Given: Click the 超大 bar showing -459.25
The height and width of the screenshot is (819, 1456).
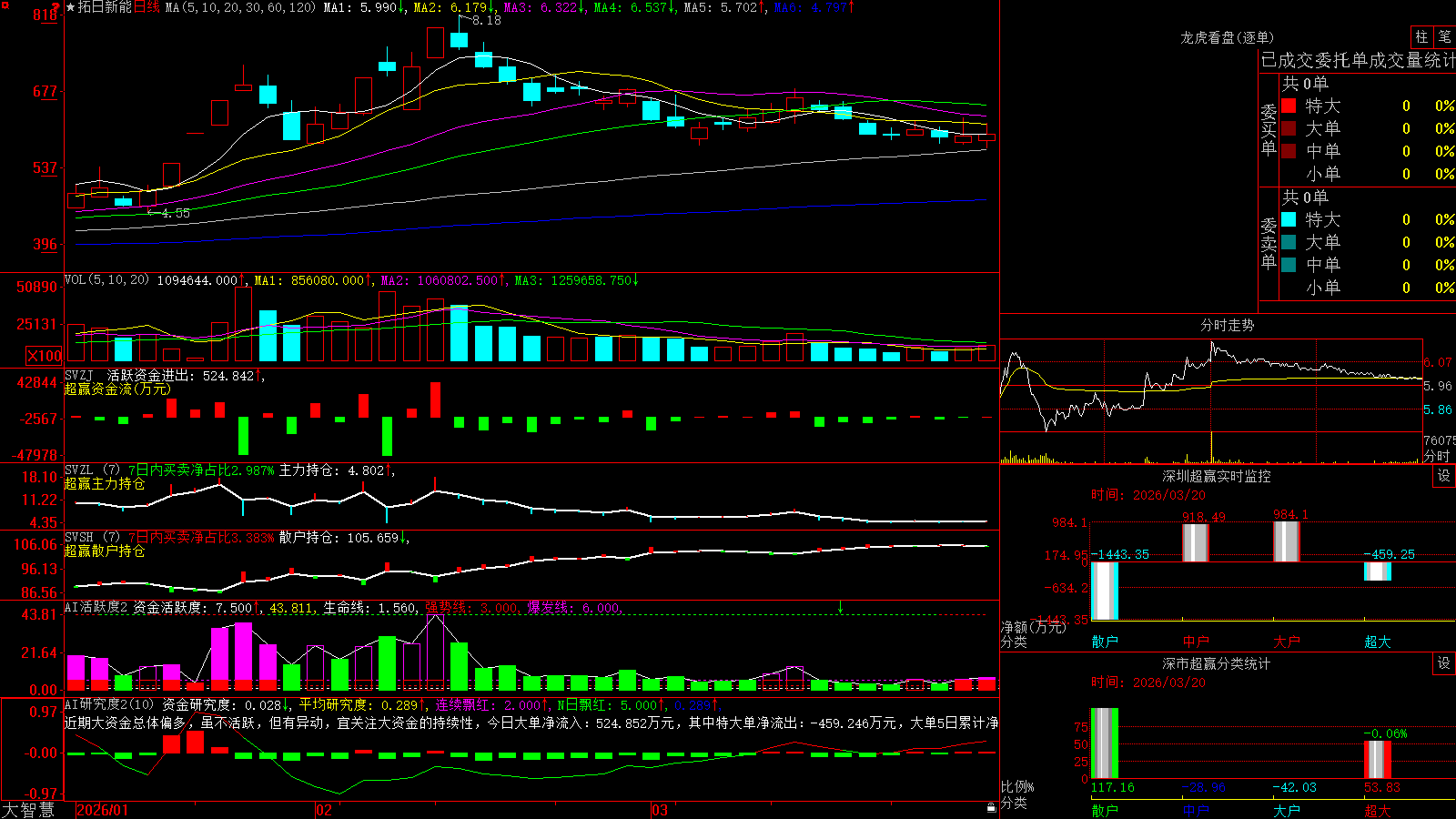Looking at the screenshot, I should 1378,571.
